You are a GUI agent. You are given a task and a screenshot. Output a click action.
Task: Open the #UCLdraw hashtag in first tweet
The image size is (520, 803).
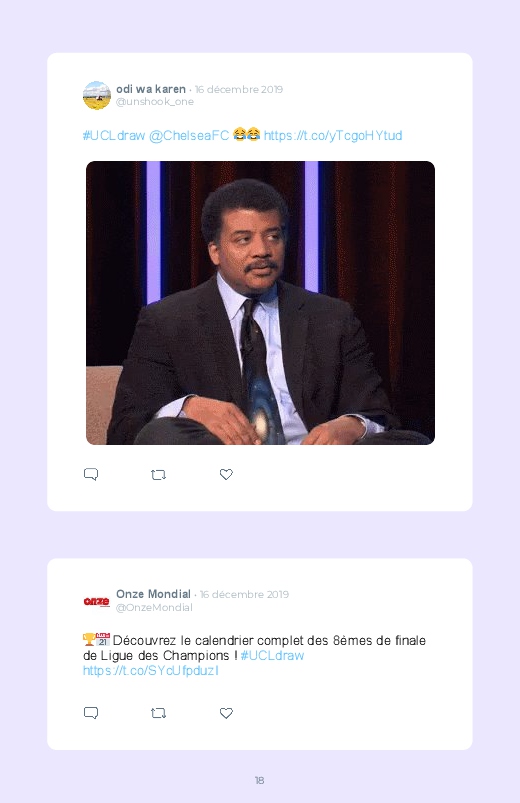tap(114, 135)
